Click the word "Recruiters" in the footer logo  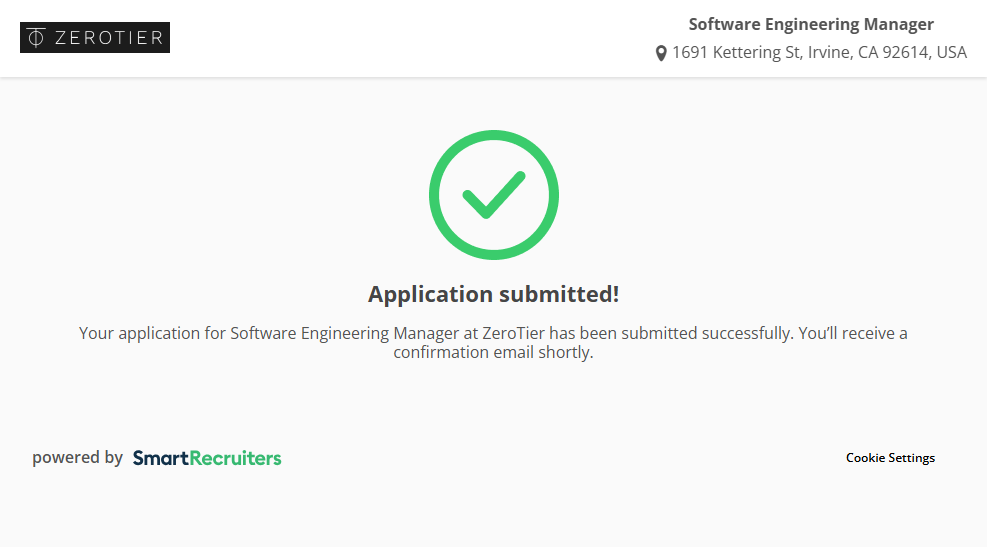(x=235, y=458)
